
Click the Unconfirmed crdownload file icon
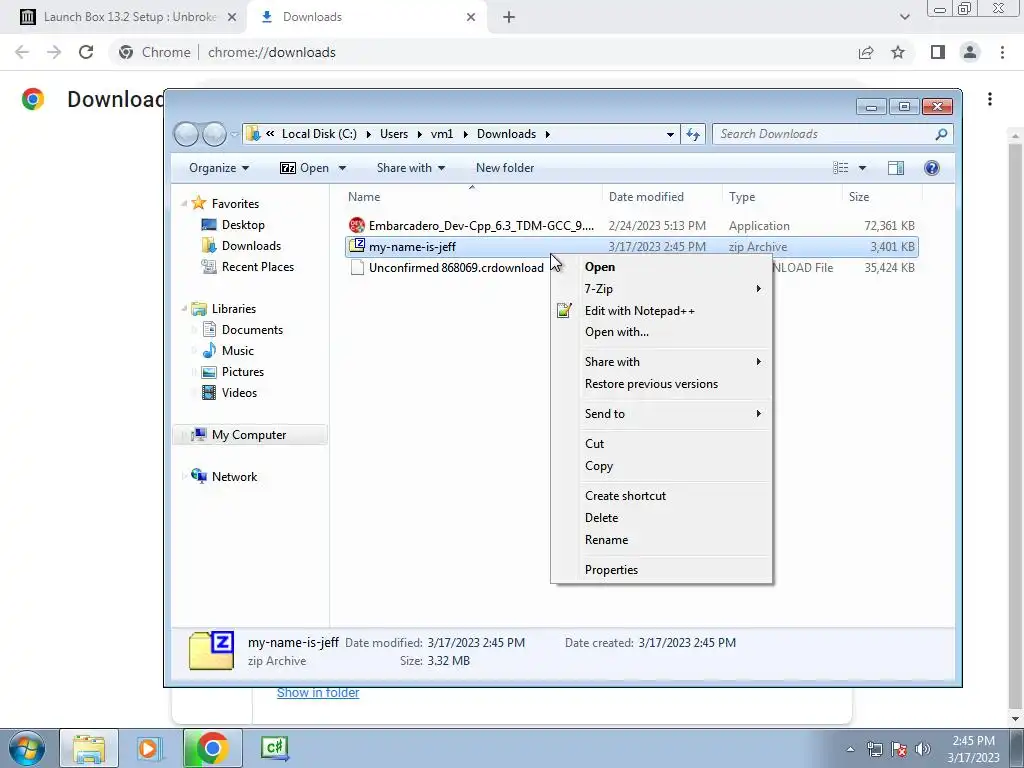pos(357,268)
